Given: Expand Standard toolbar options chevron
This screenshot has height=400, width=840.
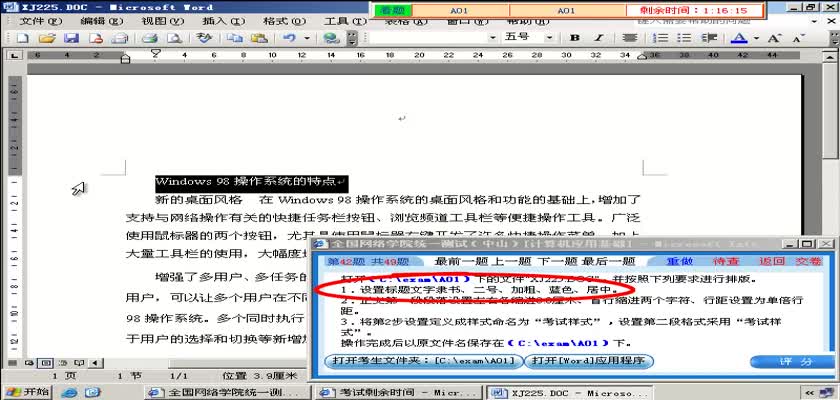Looking at the screenshot, I should (x=352, y=38).
